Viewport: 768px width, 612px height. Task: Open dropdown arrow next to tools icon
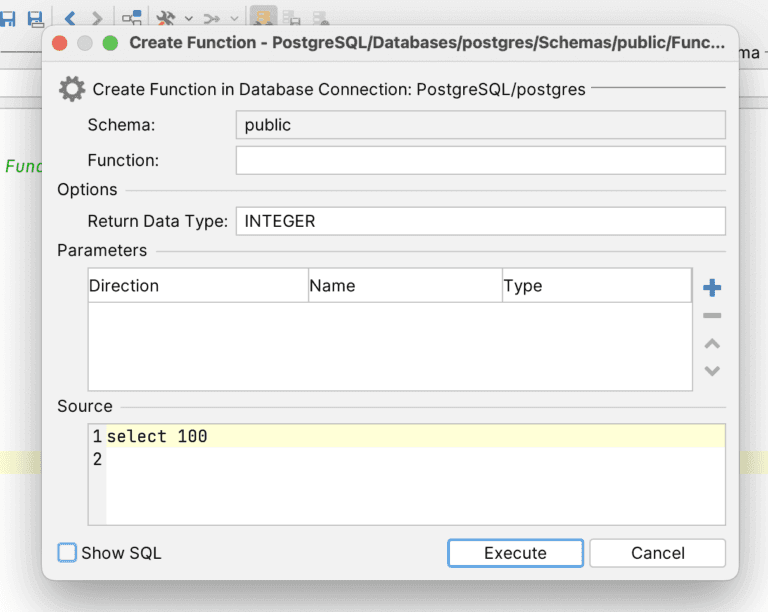pyautogui.click(x=189, y=19)
